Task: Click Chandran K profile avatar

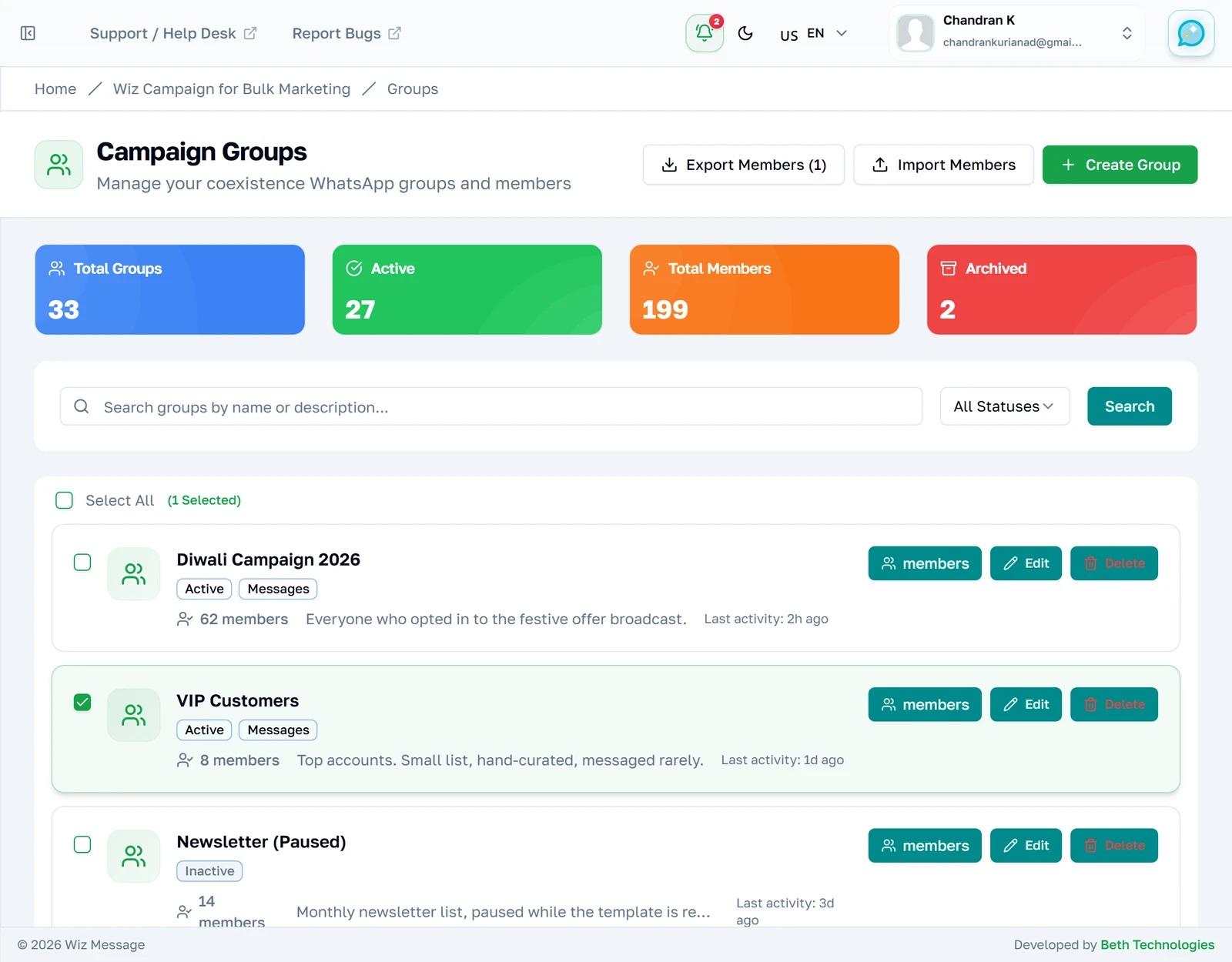Action: pos(916,33)
